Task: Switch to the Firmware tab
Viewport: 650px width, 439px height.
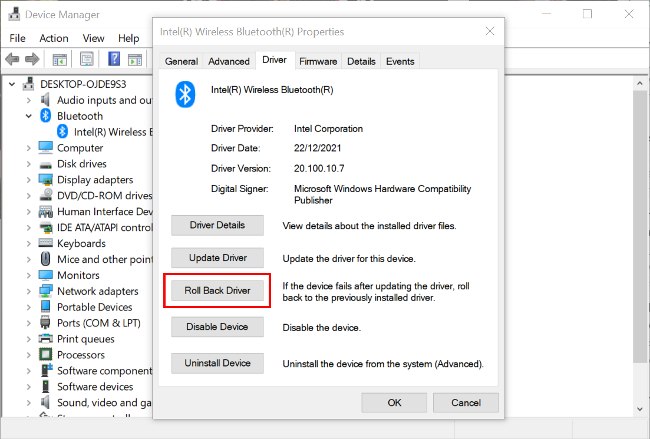Action: tap(318, 61)
